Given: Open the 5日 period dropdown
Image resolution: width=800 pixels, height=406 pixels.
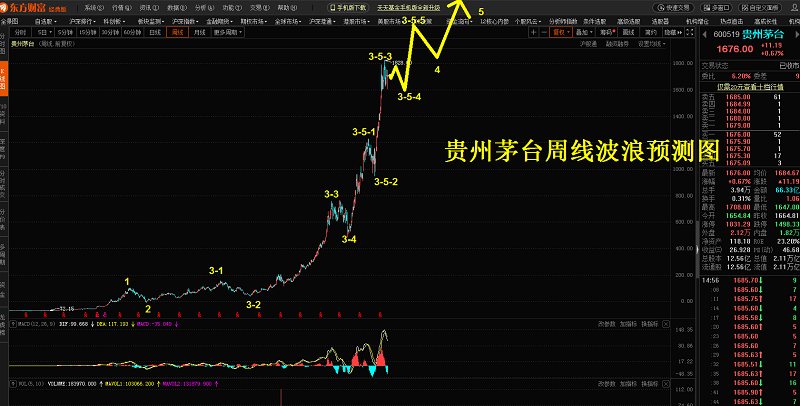Looking at the screenshot, I should (x=44, y=32).
